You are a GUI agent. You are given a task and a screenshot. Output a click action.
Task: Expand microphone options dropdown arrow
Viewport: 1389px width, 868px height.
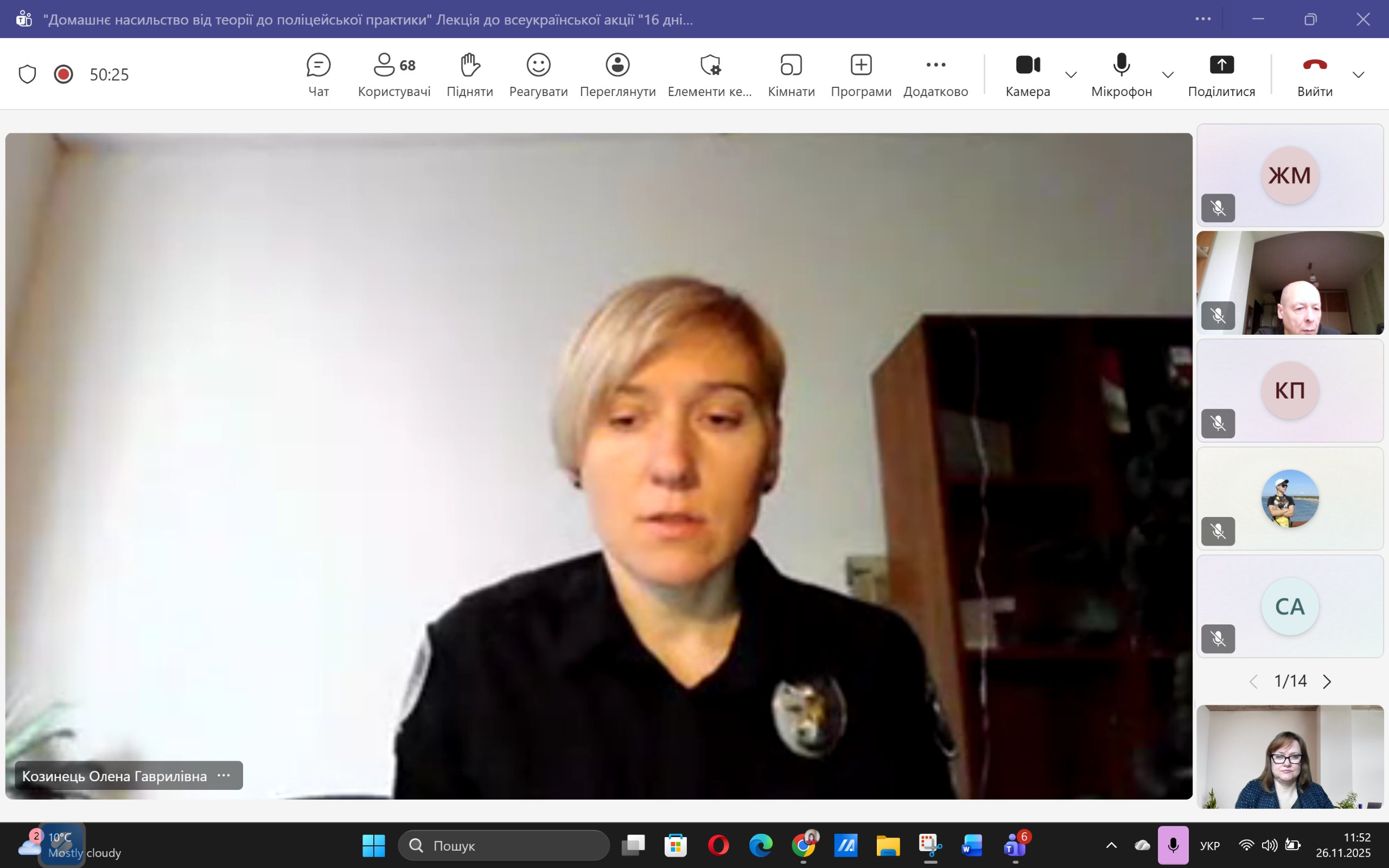1168,75
